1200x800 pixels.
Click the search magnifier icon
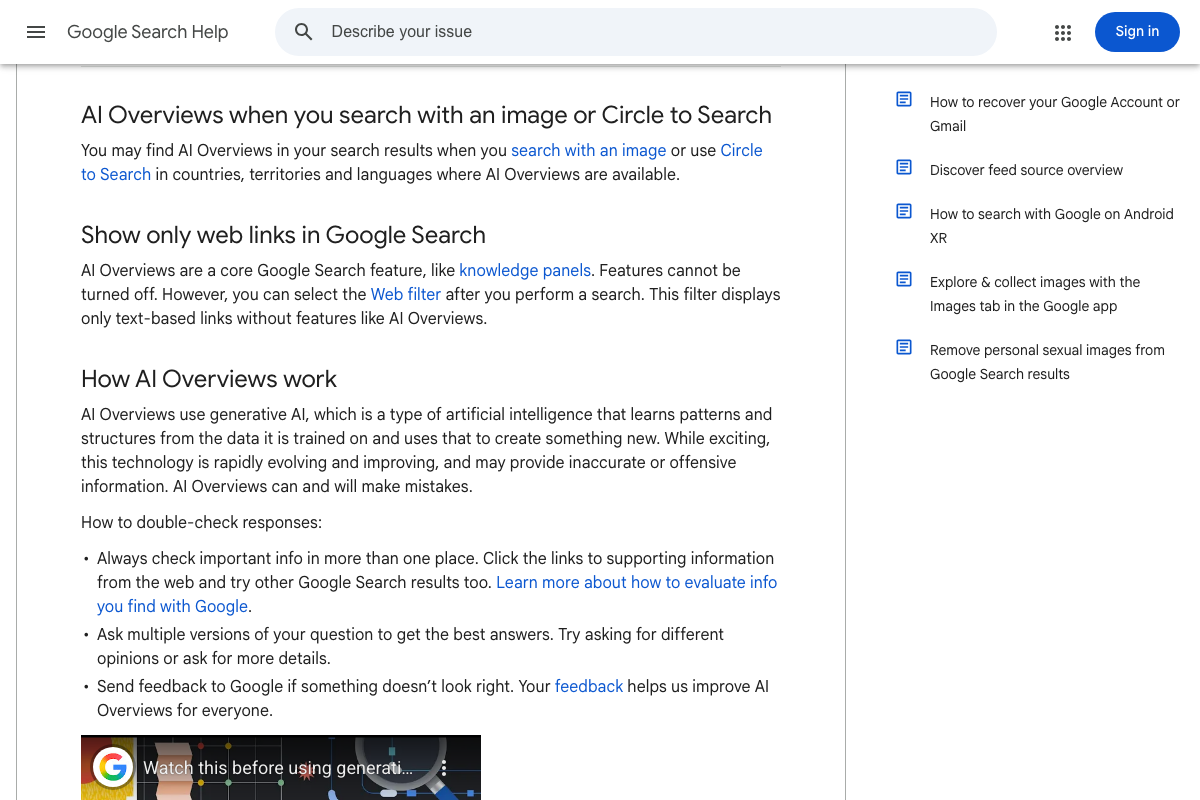[304, 32]
